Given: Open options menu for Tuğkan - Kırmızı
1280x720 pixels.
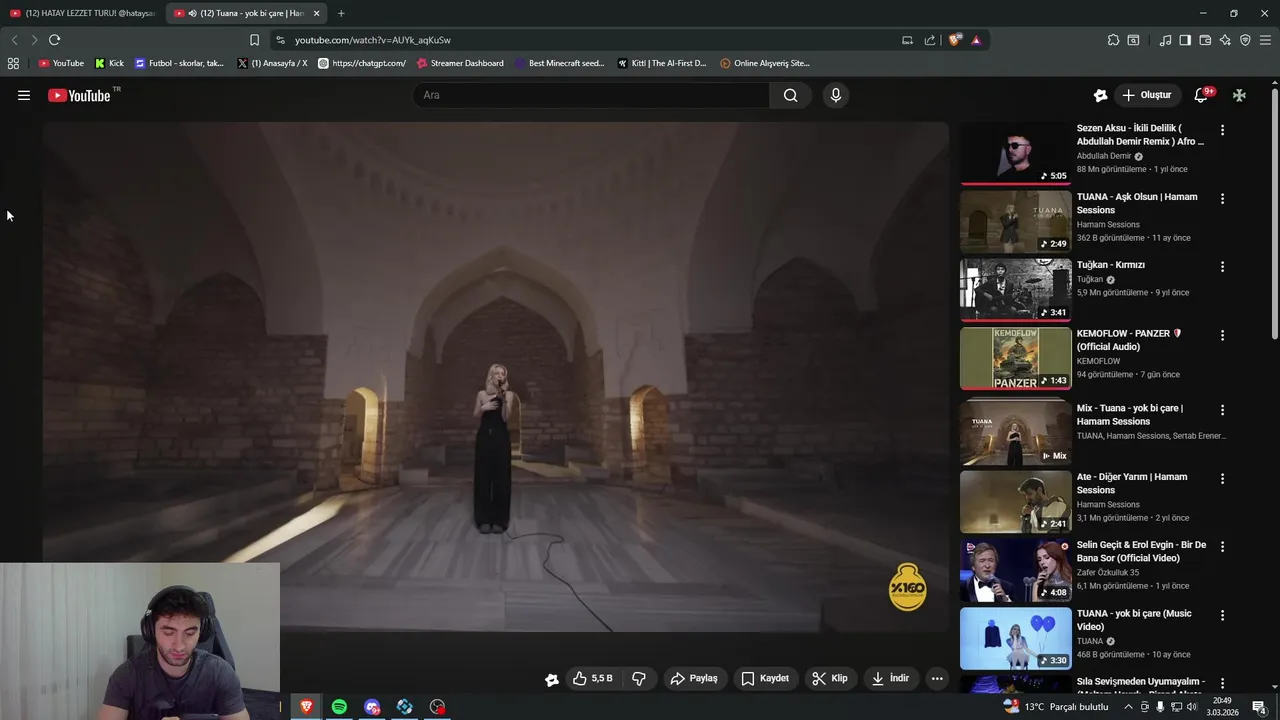Looking at the screenshot, I should 1222,267.
